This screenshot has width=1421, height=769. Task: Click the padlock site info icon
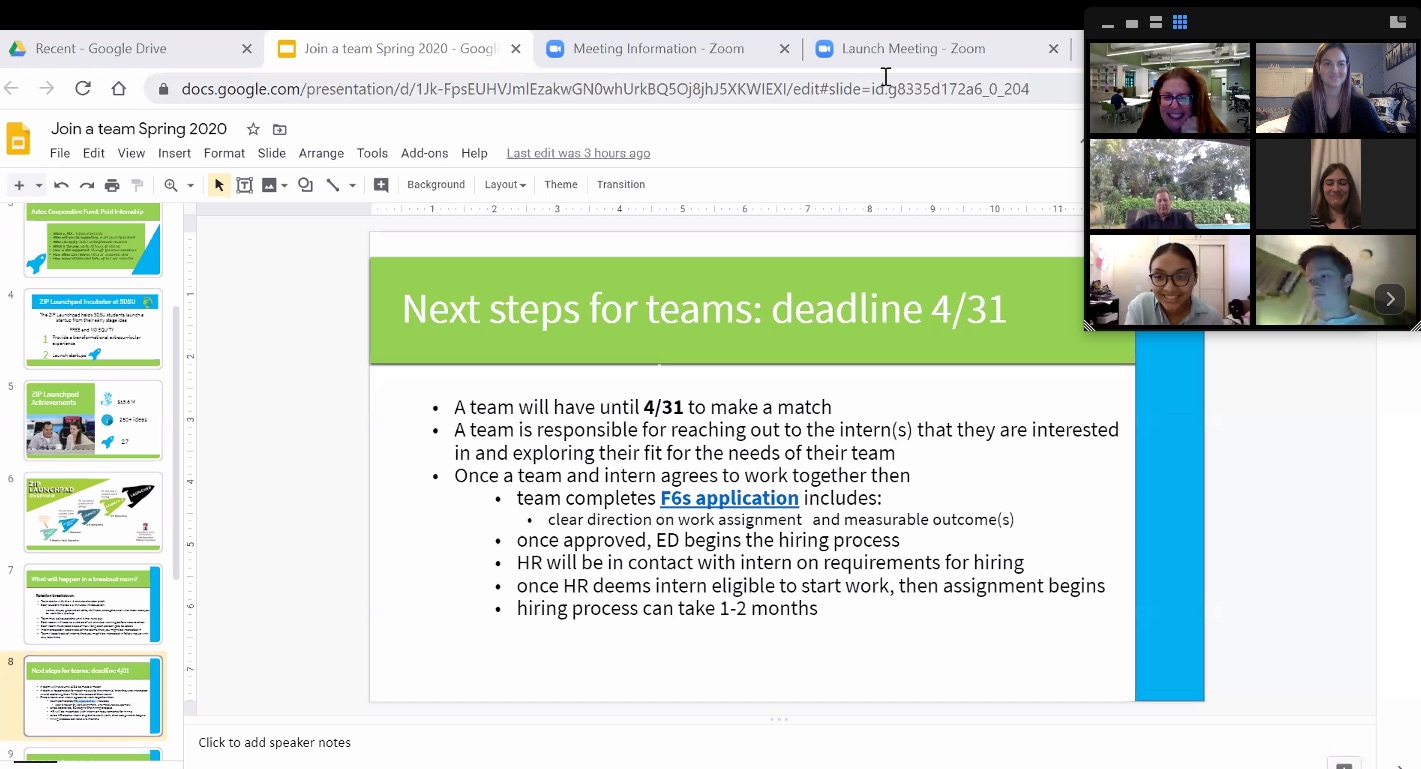(163, 89)
